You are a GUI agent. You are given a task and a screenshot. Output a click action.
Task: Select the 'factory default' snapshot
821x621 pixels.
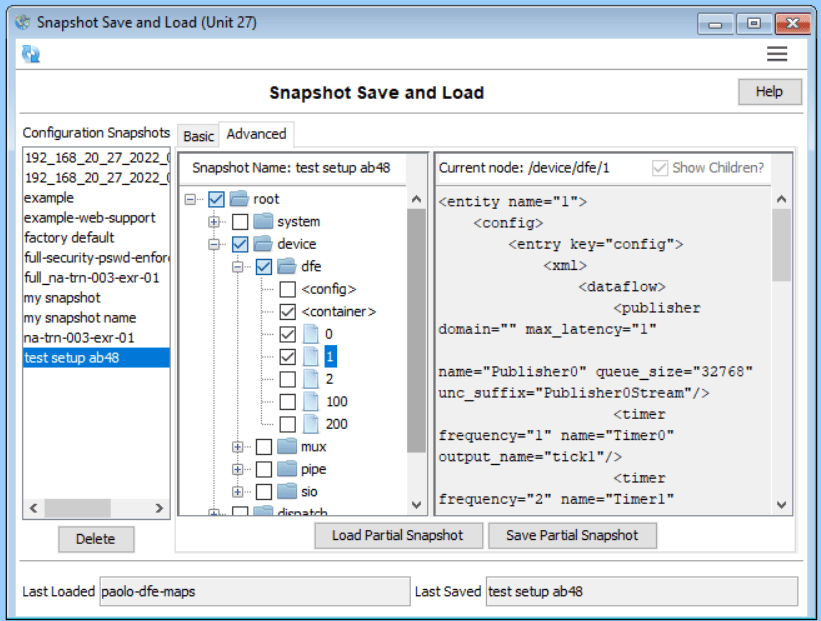pyautogui.click(x=96, y=238)
